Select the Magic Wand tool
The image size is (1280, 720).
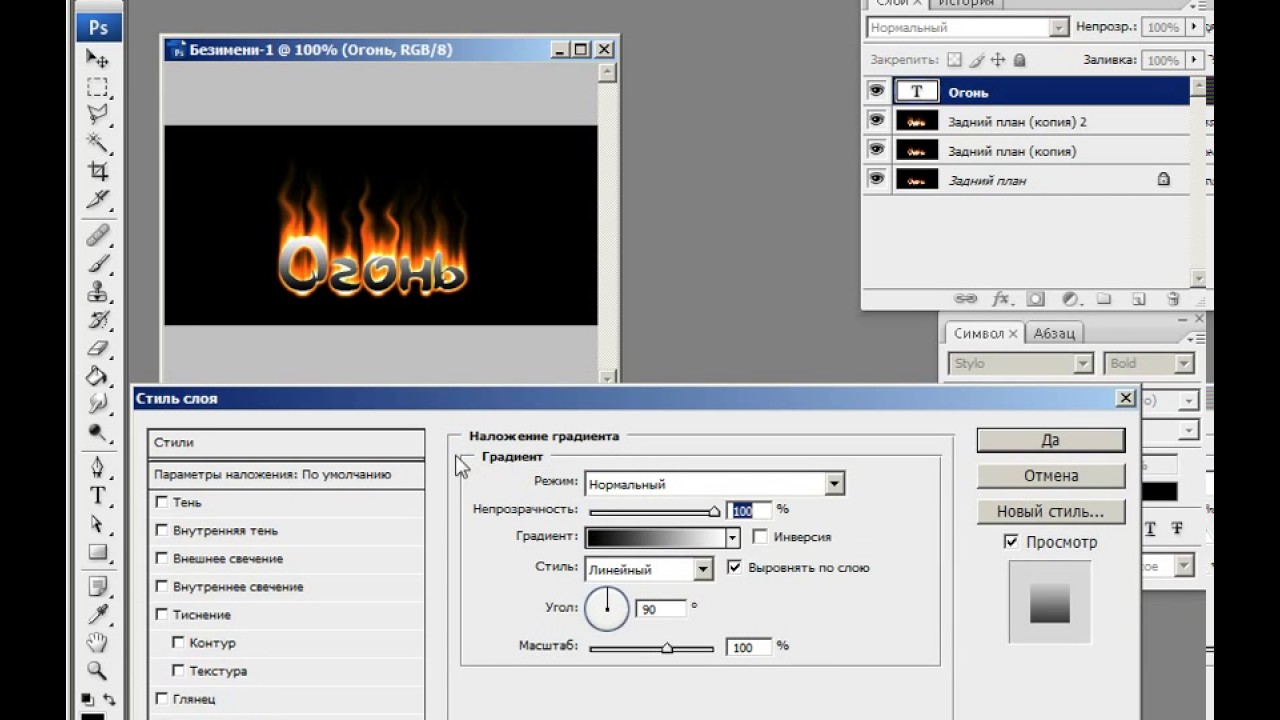coord(97,142)
